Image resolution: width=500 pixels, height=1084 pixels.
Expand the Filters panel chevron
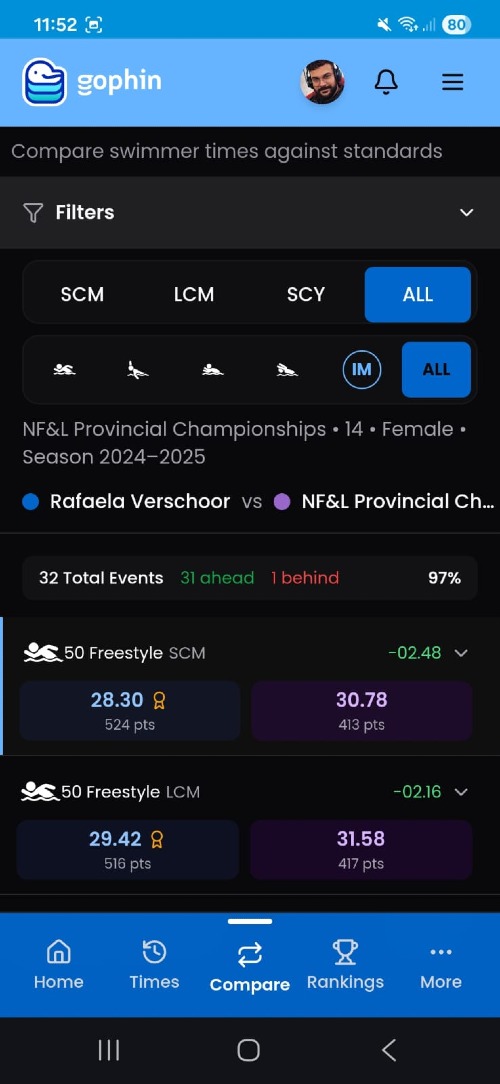pyautogui.click(x=467, y=212)
